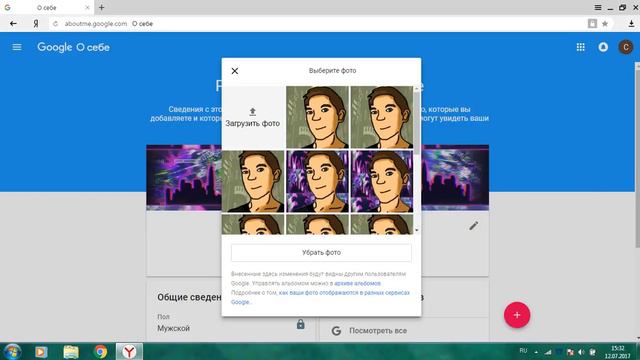
Task: Open file explorer from taskbar
Action: (71, 351)
